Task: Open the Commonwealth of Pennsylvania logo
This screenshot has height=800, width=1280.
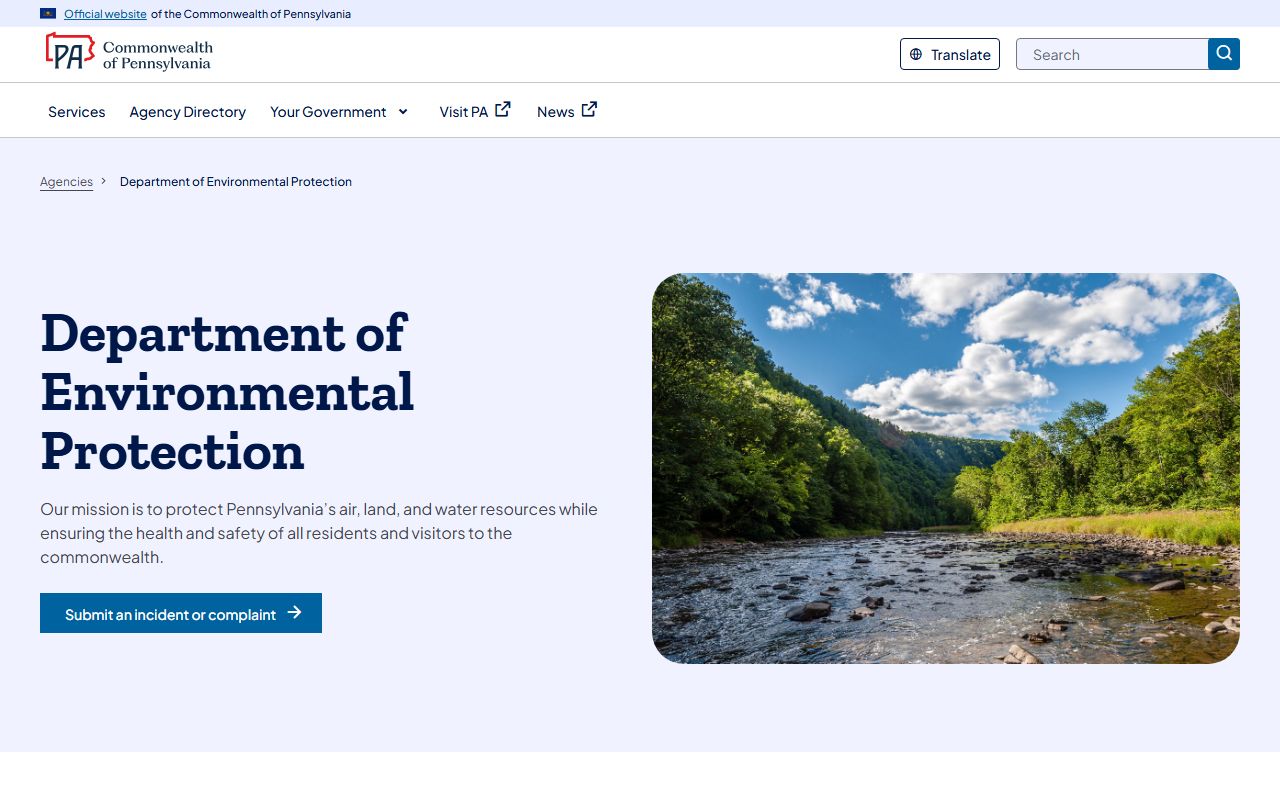Action: (129, 52)
